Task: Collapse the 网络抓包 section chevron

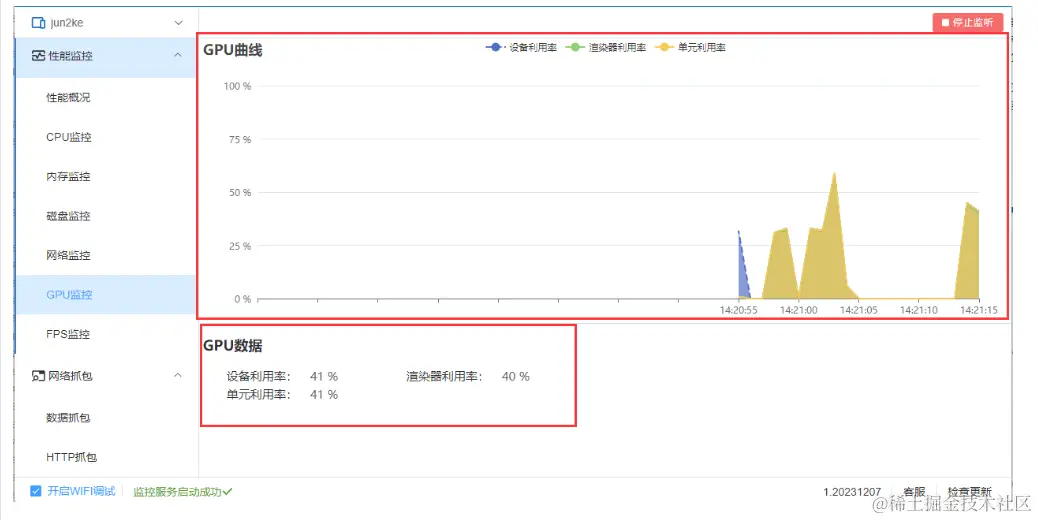Action: (177, 375)
